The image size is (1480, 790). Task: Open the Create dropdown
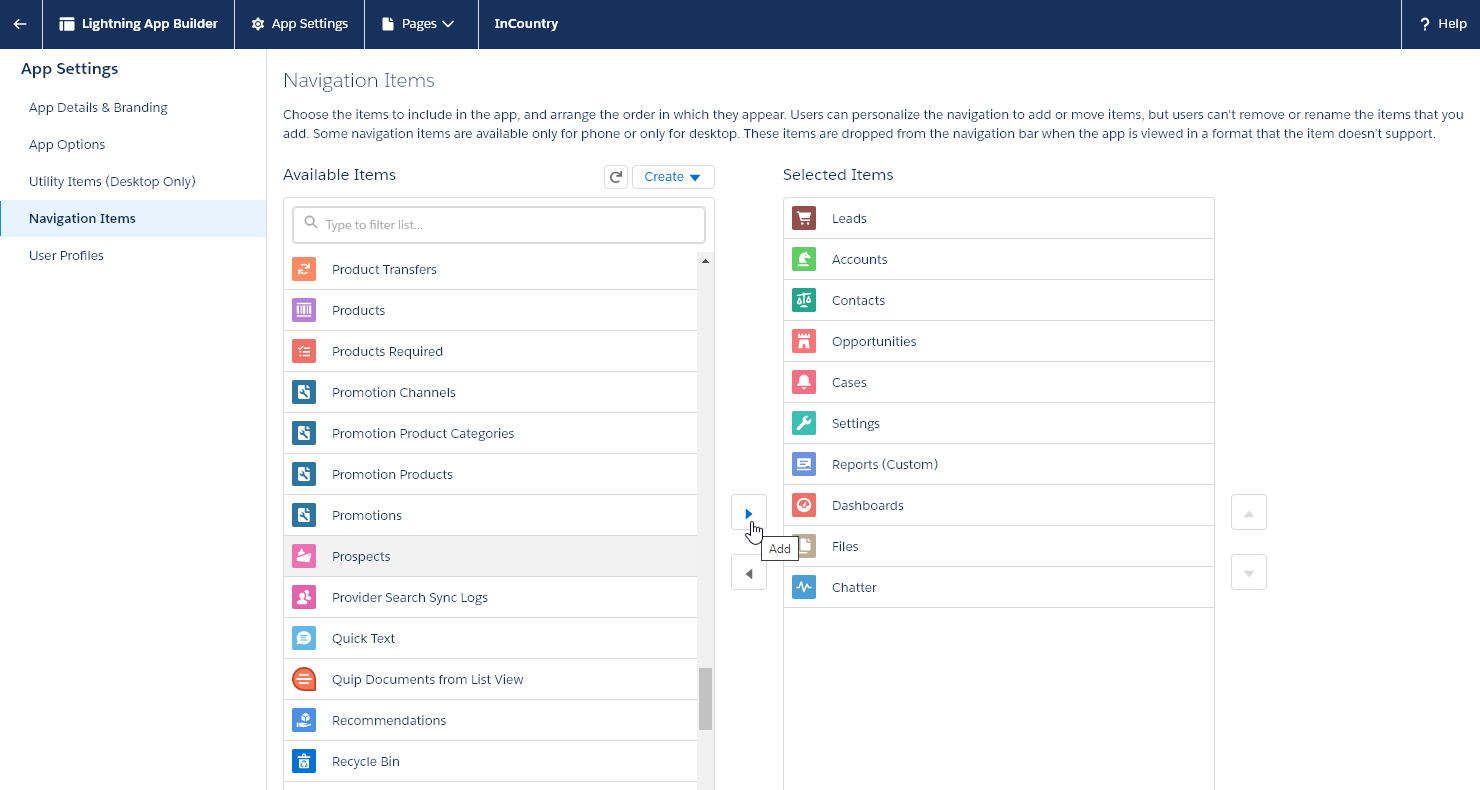pyautogui.click(x=673, y=177)
